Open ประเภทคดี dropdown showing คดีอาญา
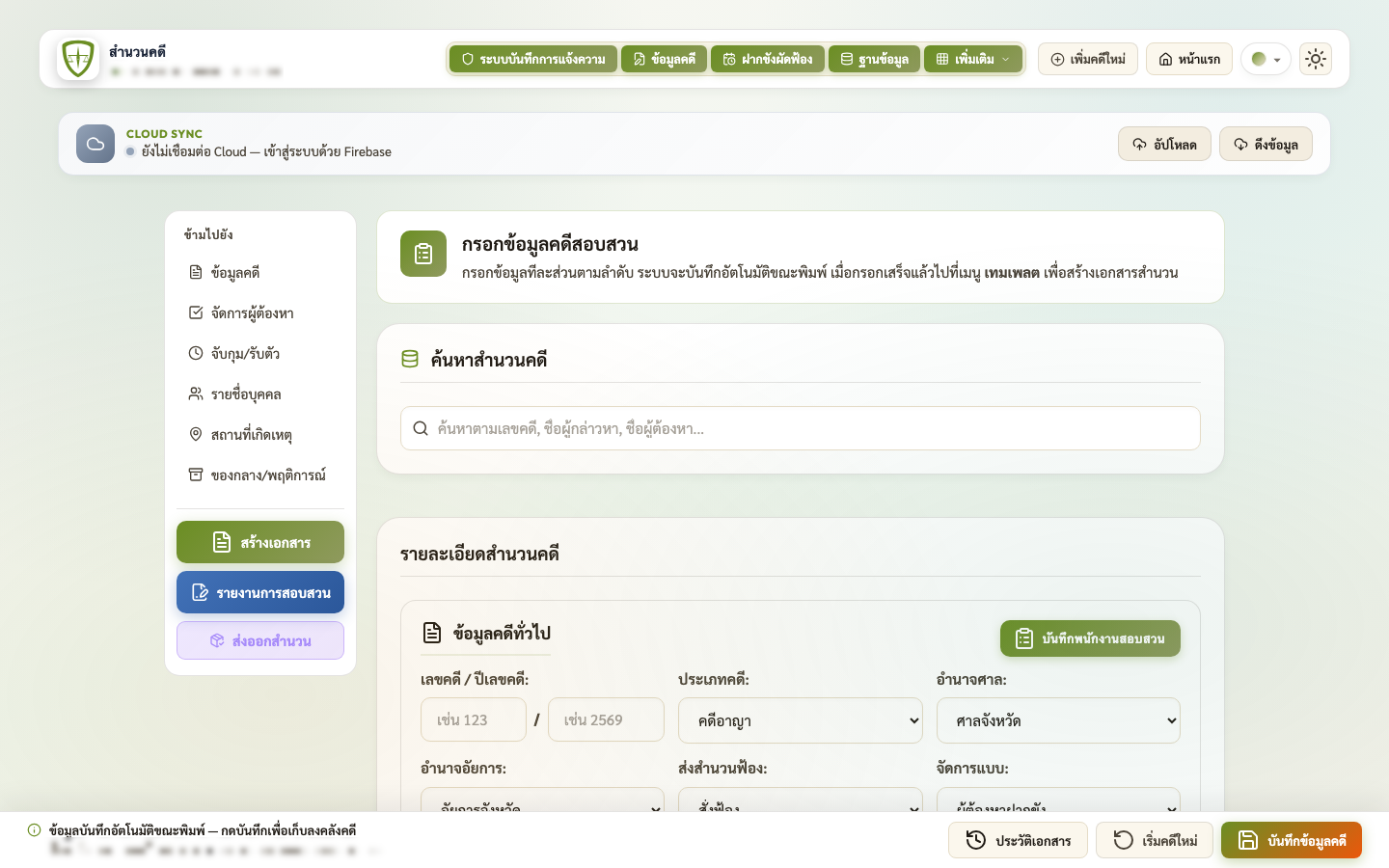Image resolution: width=1389 pixels, height=868 pixels. pyautogui.click(x=801, y=720)
